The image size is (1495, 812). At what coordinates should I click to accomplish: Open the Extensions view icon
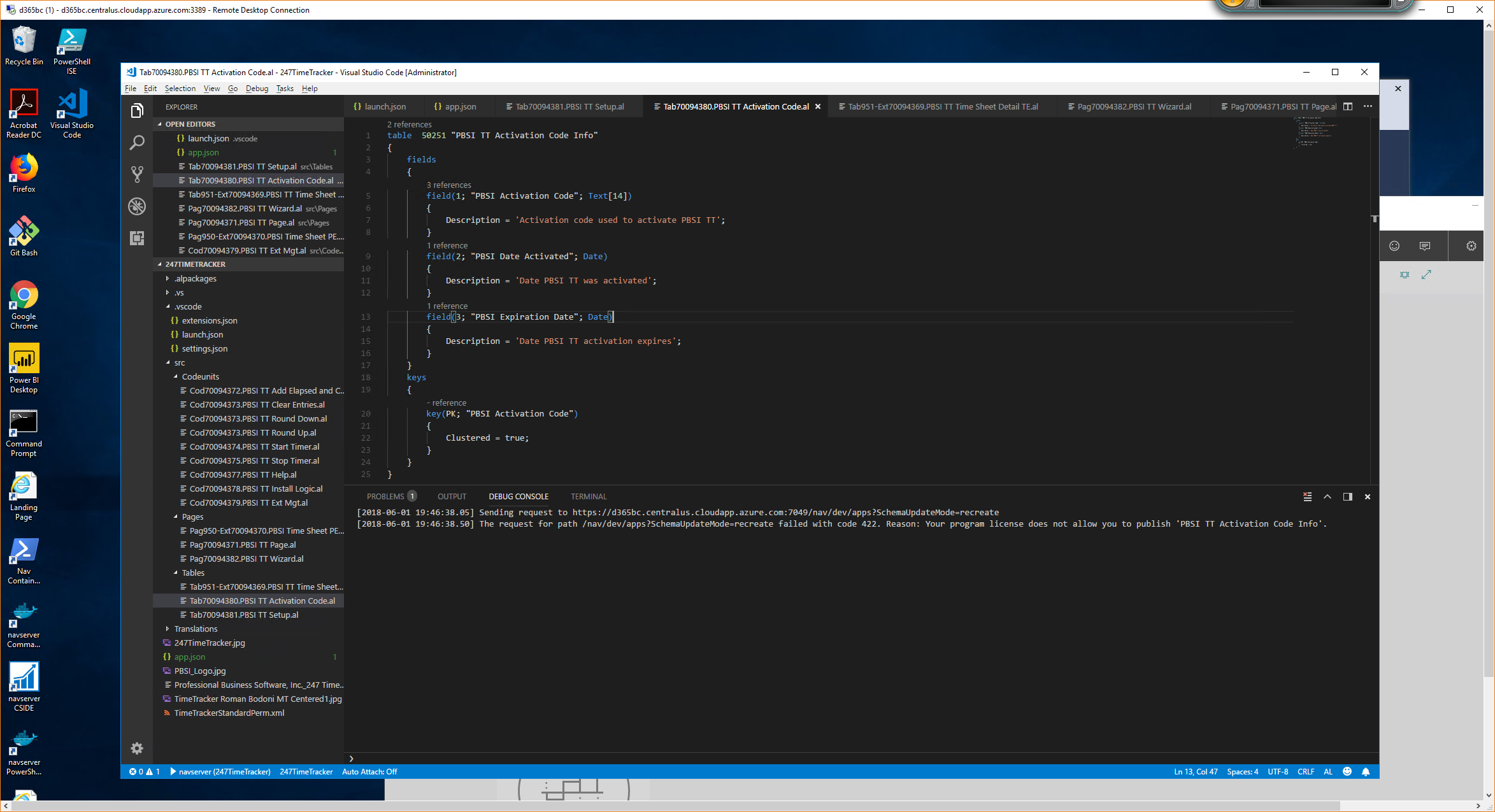137,238
